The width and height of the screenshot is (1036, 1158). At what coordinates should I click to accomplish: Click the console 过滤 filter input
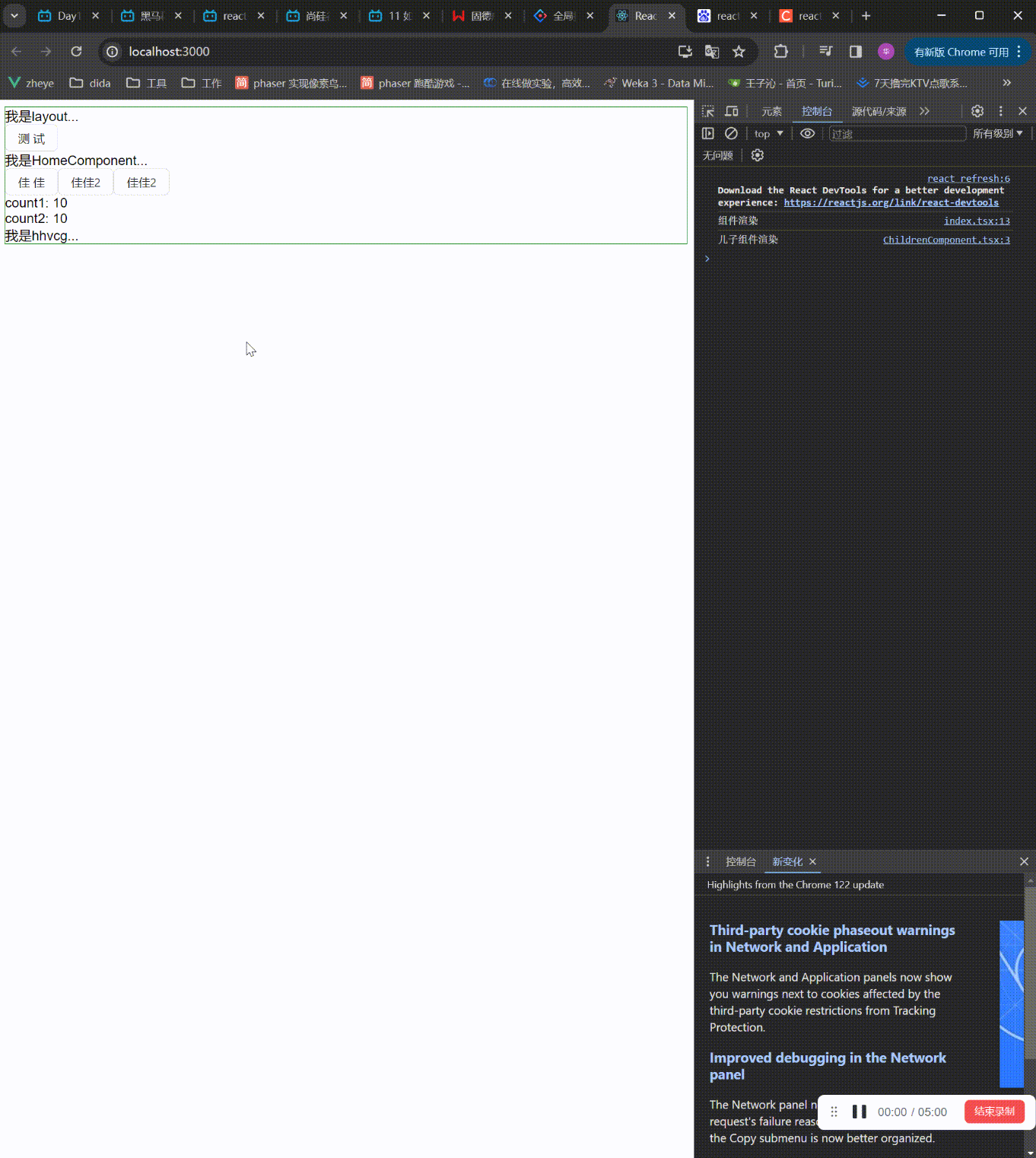click(896, 134)
